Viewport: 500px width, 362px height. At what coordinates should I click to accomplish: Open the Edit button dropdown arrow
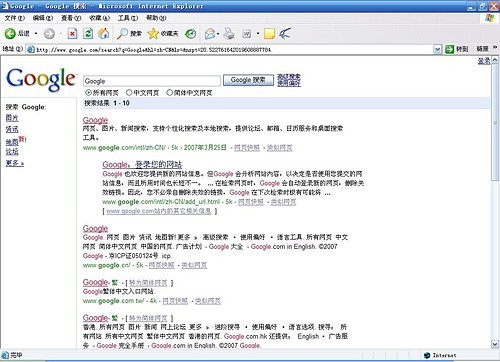[258, 33]
